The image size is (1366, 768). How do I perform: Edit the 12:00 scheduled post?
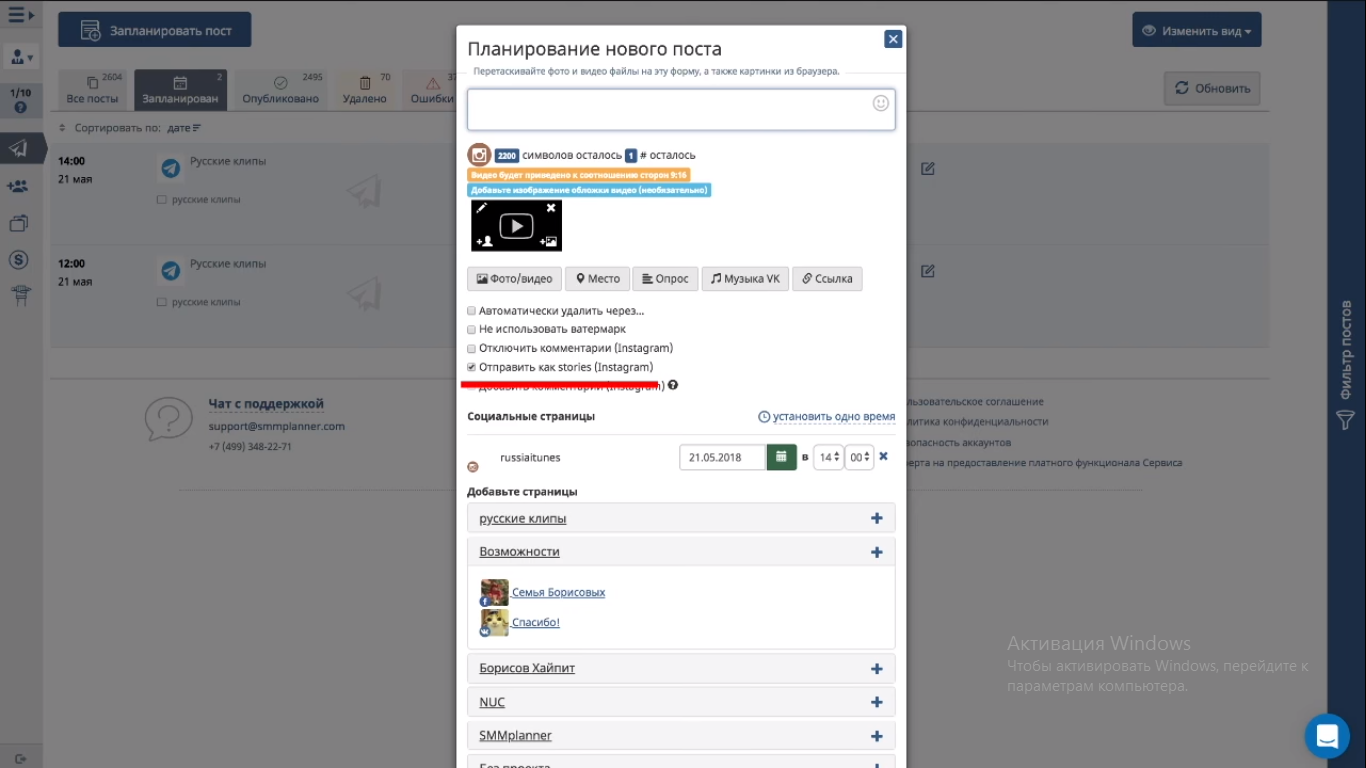click(x=928, y=271)
